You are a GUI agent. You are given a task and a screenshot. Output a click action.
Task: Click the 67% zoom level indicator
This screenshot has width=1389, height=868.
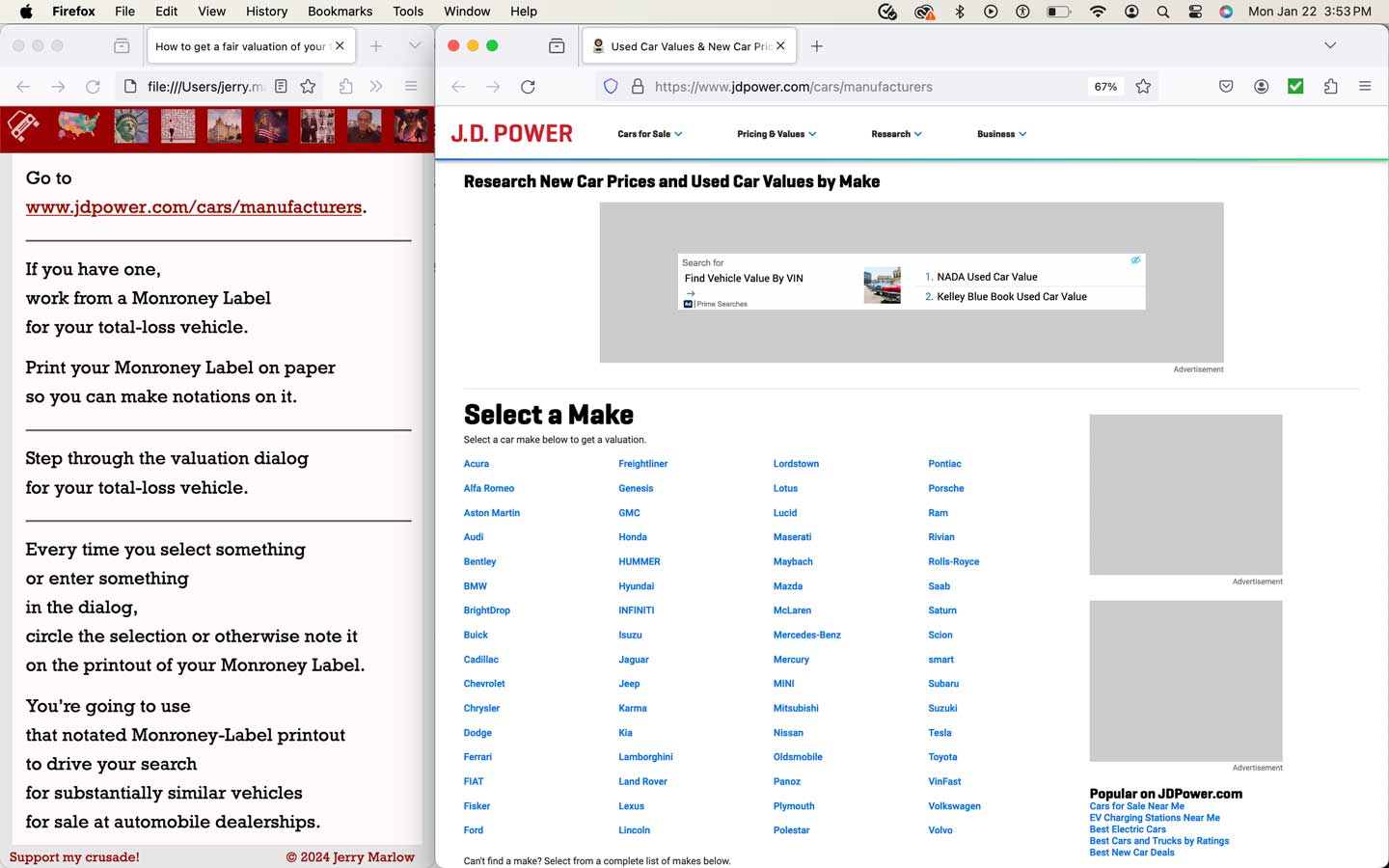(1105, 87)
